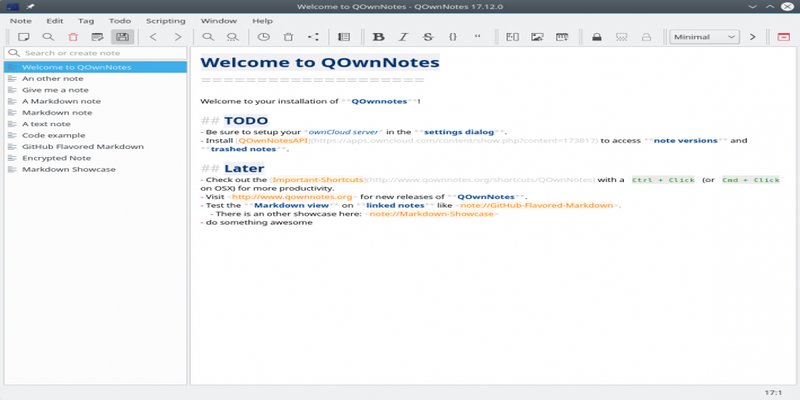Insert code block with curly braces icon
This screenshot has height=400, width=800.
point(453,37)
